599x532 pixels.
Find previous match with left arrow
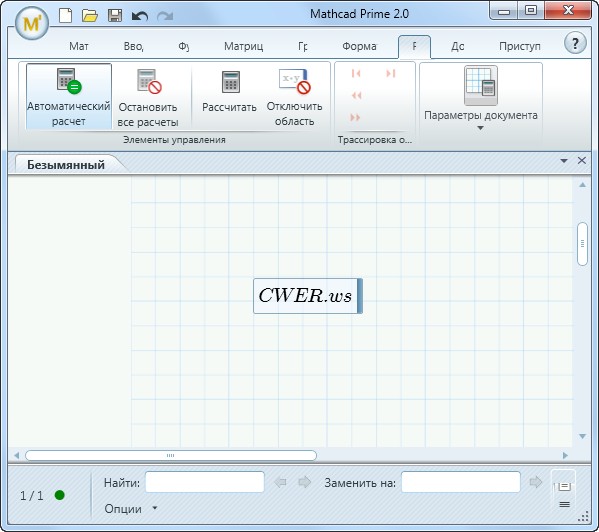(x=280, y=482)
